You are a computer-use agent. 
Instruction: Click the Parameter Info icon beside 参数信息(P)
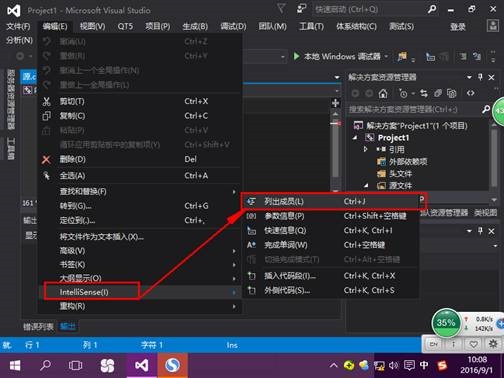tap(251, 216)
